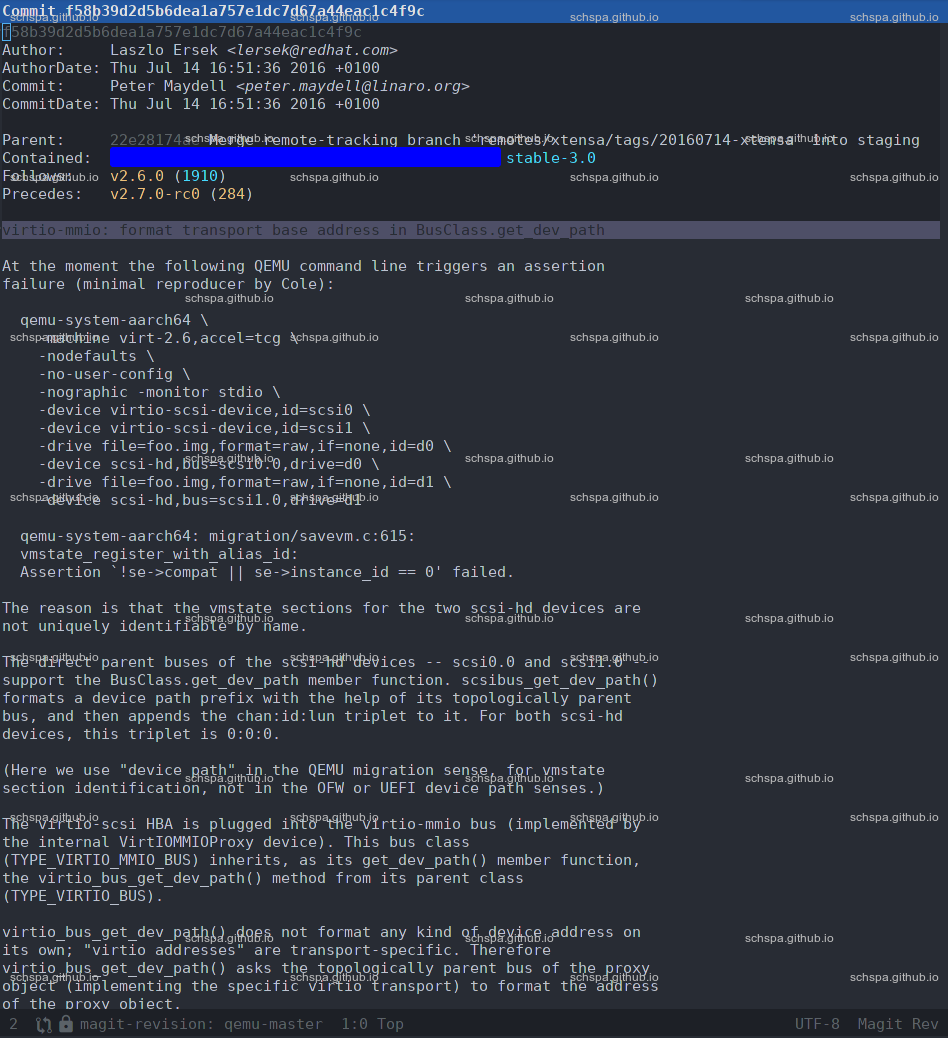Click the migration/savevm.c:615 text

[x=312, y=536]
